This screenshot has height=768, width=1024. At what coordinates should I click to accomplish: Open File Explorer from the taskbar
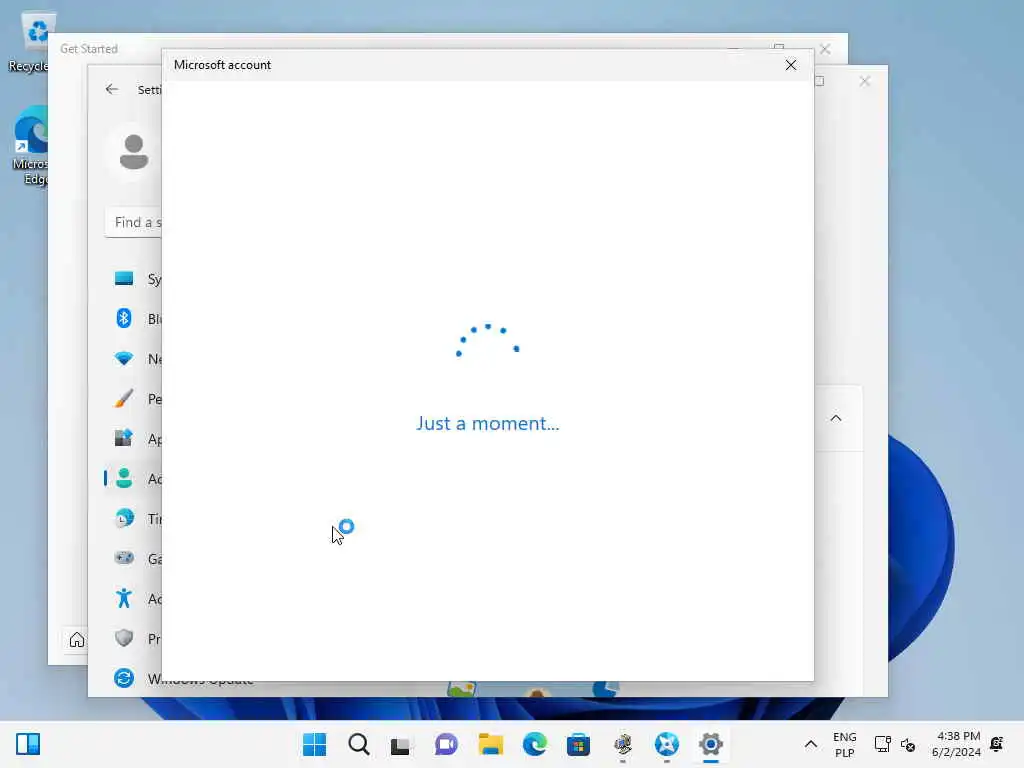pyautogui.click(x=490, y=744)
